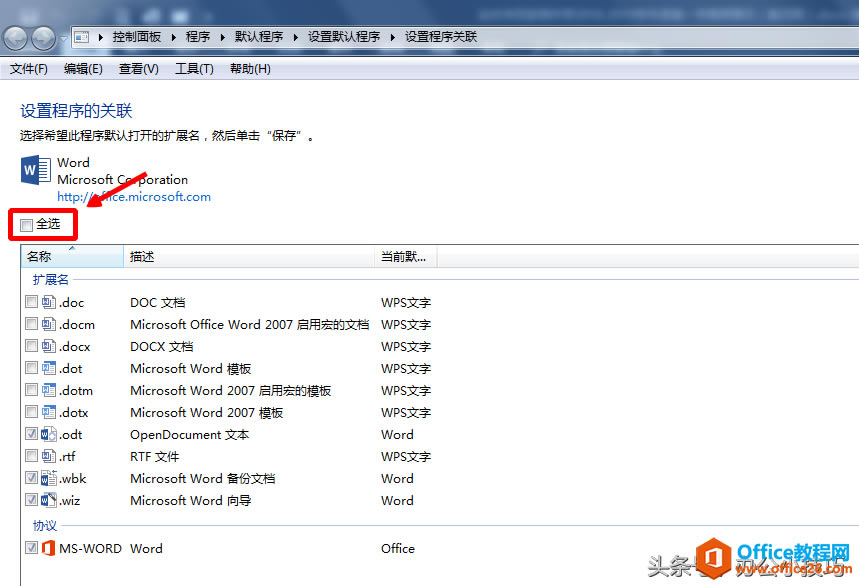859x586 pixels.
Task: Click the .dotm template file icon
Action: pos(49,390)
